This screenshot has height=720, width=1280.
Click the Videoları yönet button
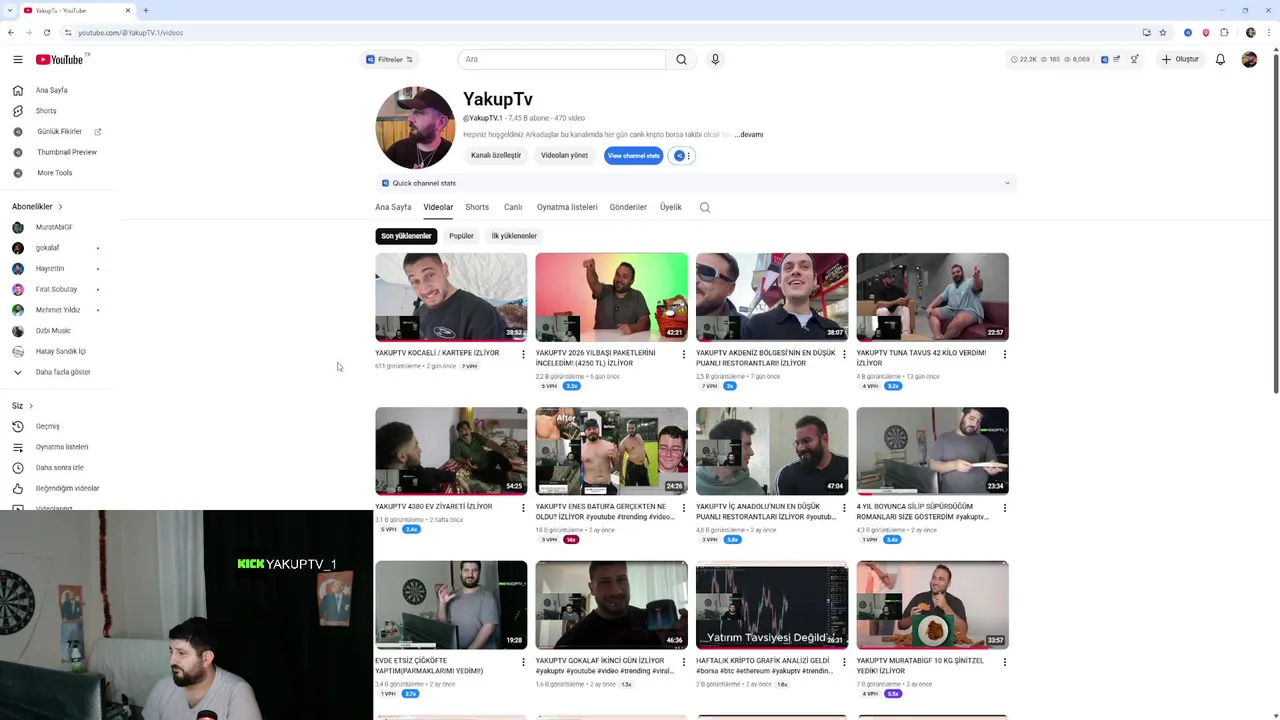pos(564,156)
